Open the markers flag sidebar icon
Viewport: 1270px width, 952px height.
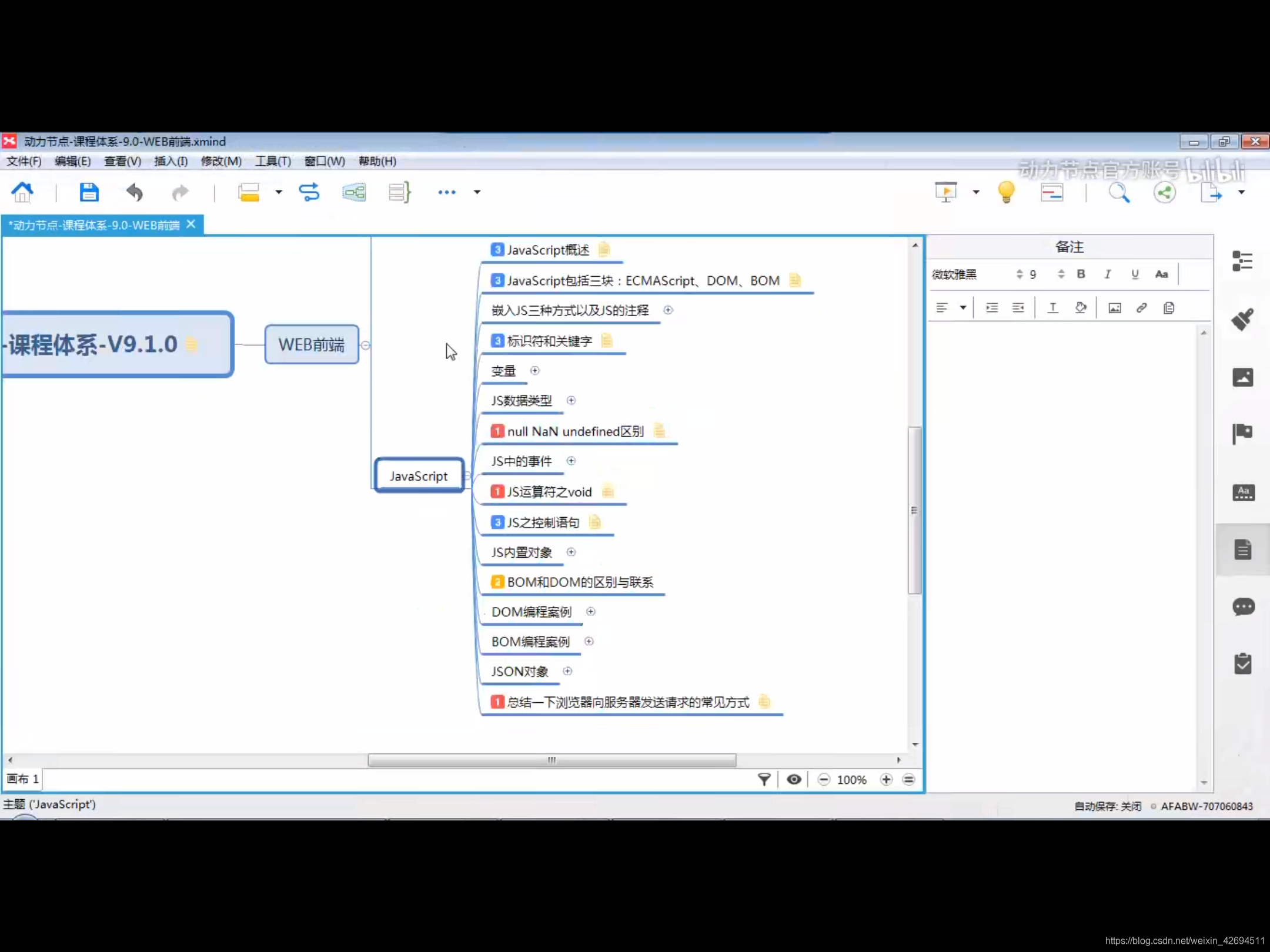pos(1242,434)
